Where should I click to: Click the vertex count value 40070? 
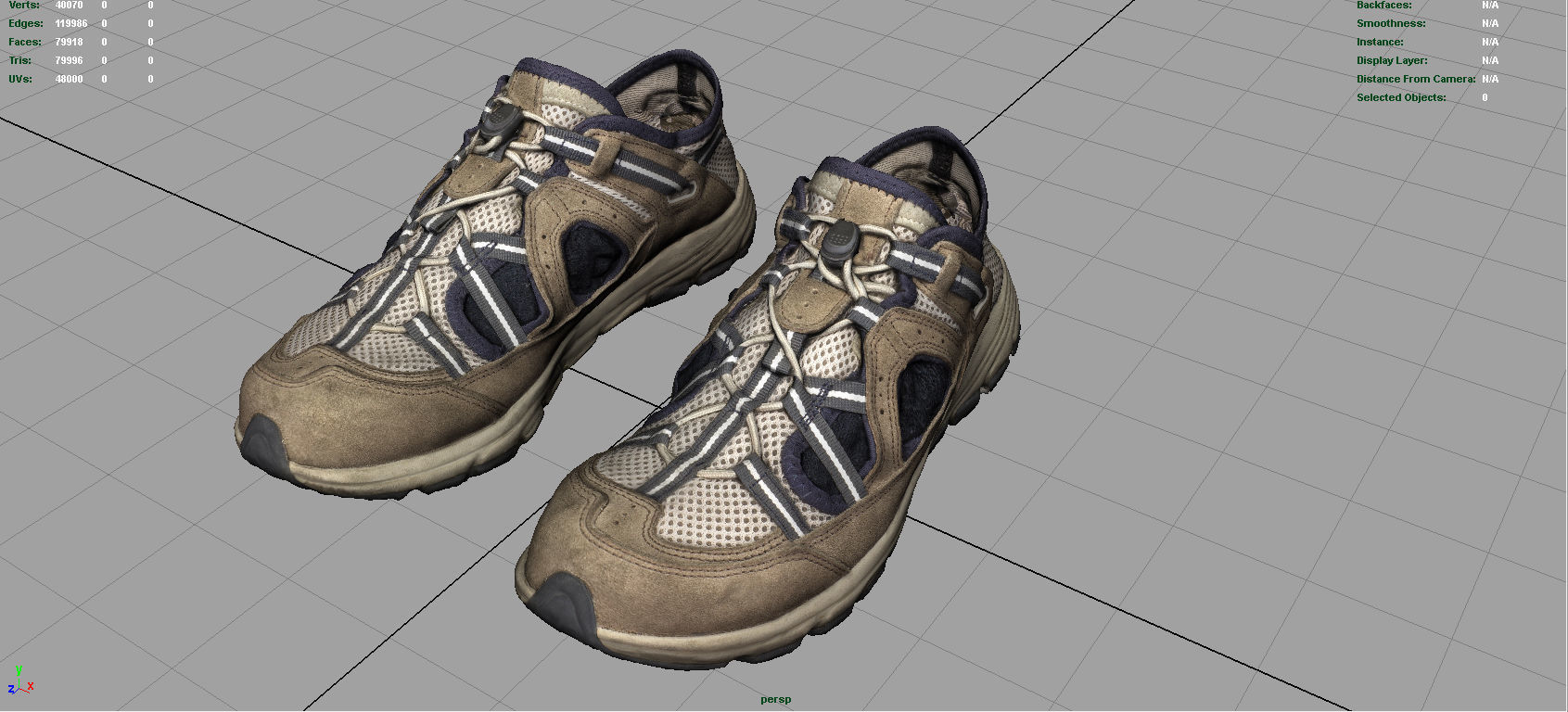coord(69,5)
